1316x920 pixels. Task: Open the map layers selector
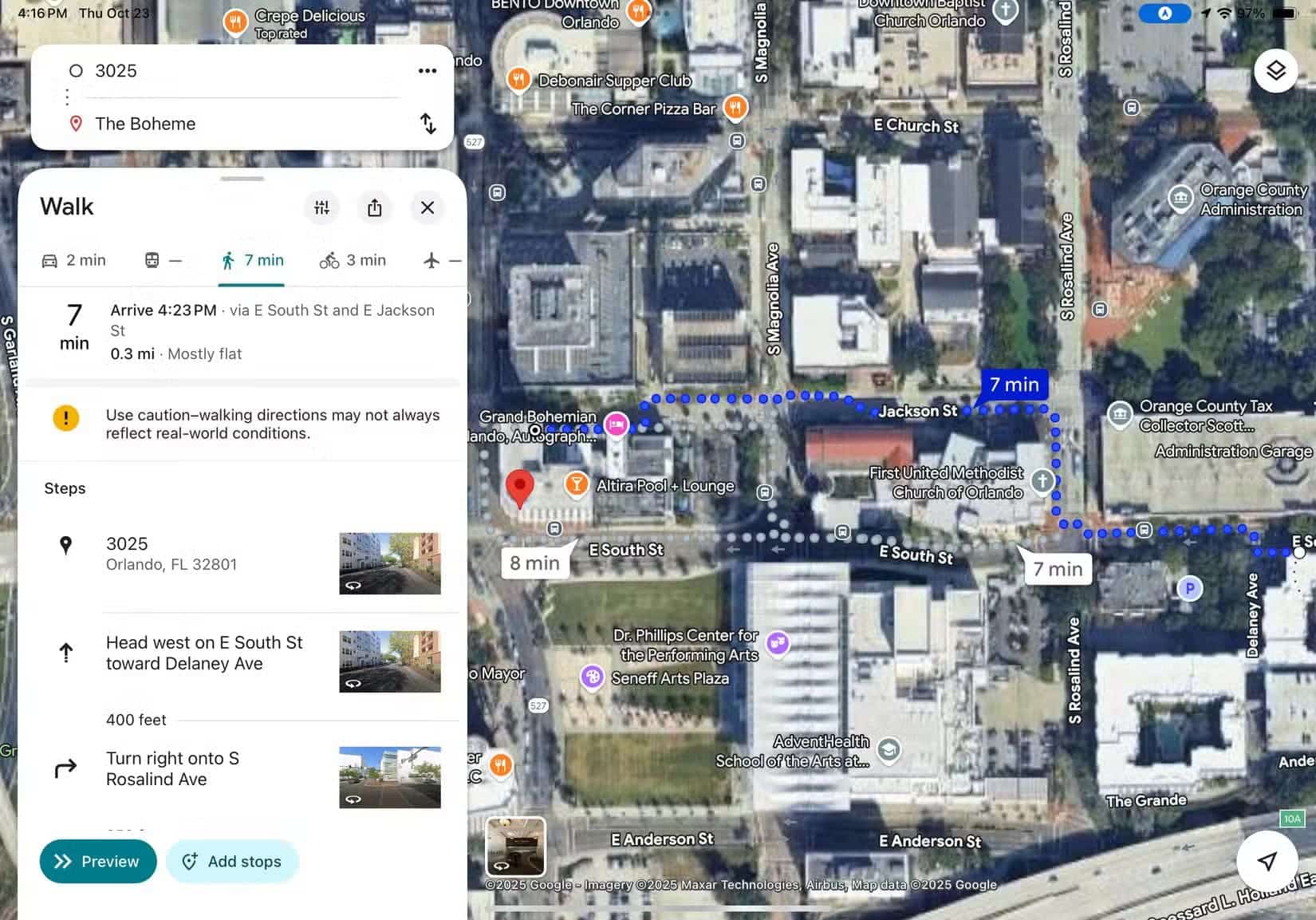tap(1277, 71)
